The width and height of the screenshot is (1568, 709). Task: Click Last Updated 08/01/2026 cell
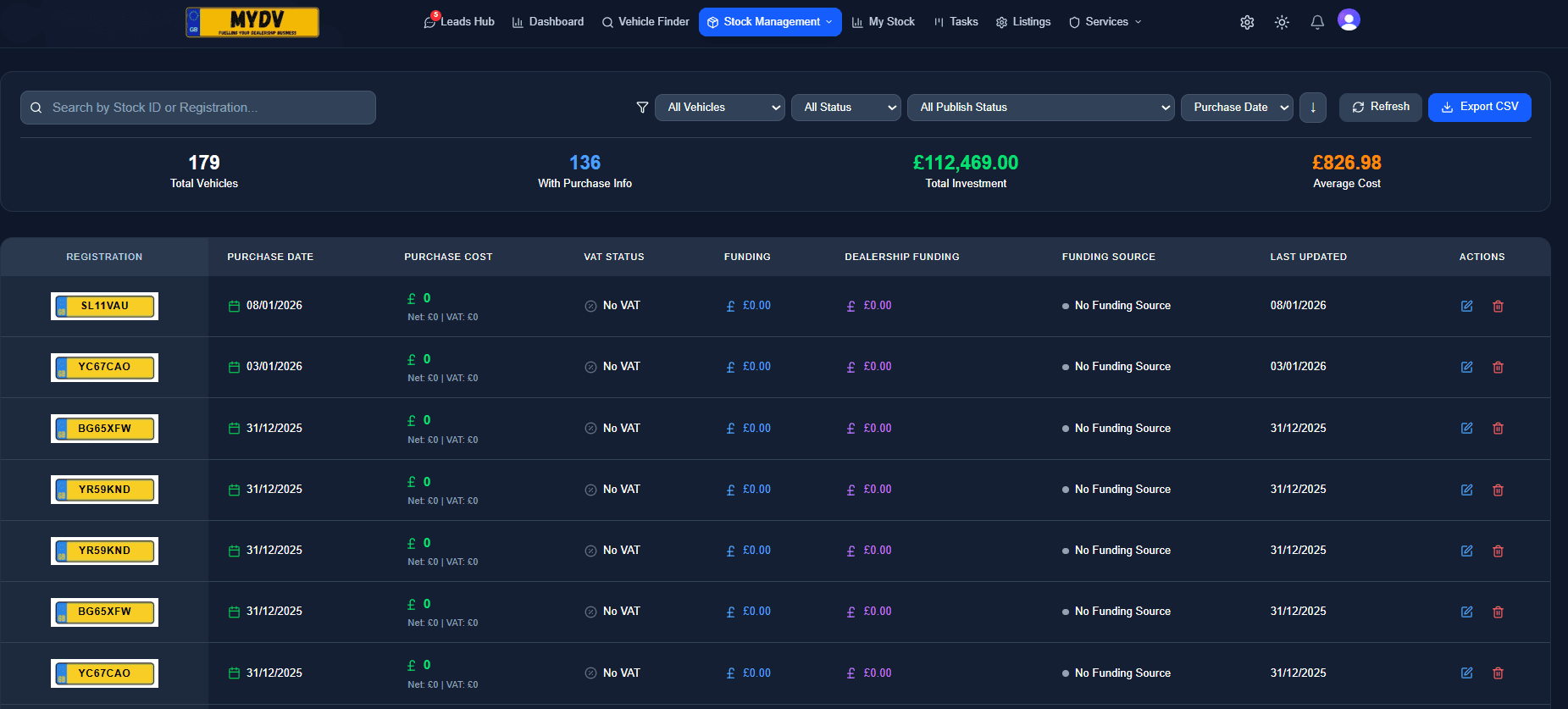(1298, 306)
